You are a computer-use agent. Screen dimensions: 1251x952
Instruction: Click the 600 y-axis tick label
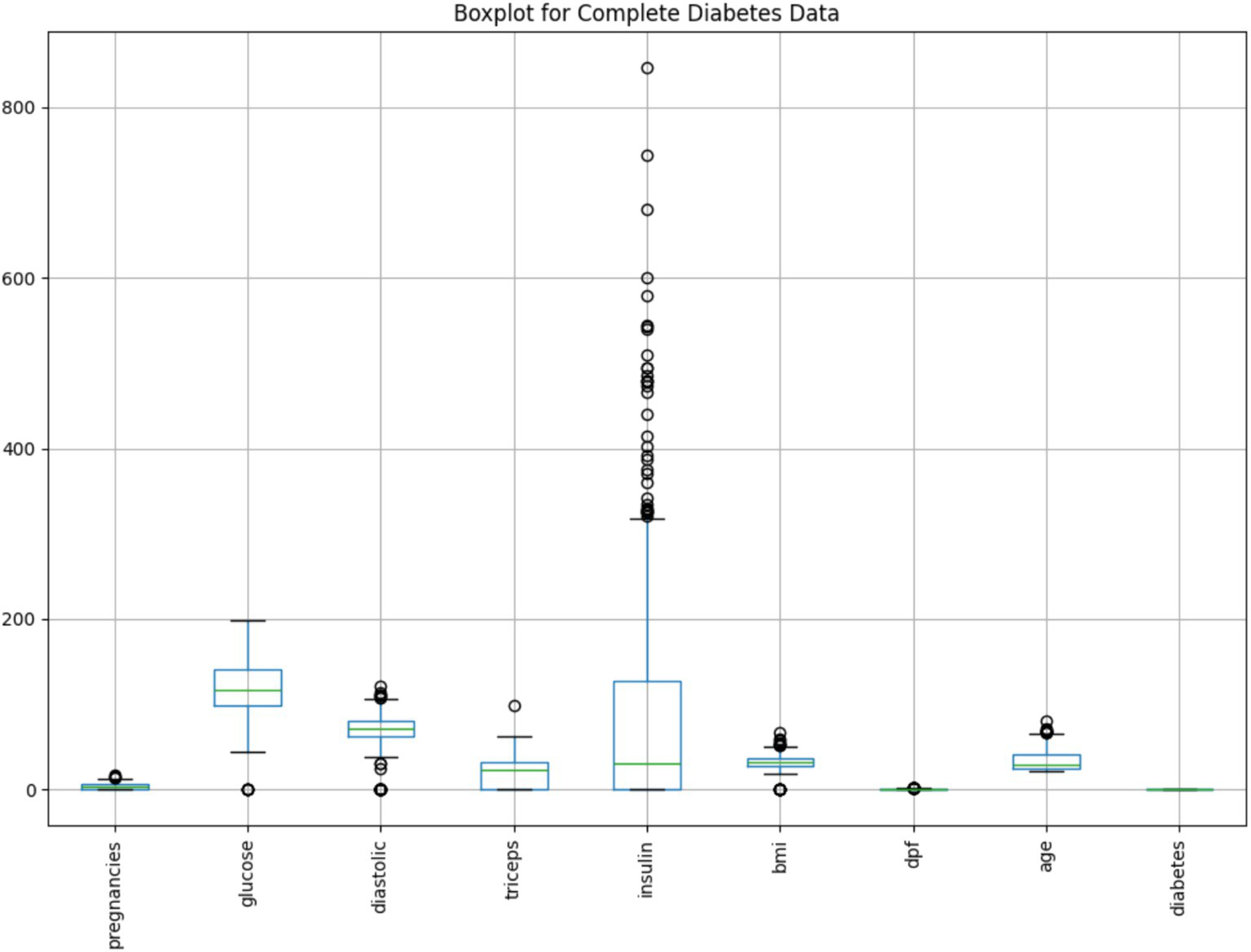click(19, 279)
